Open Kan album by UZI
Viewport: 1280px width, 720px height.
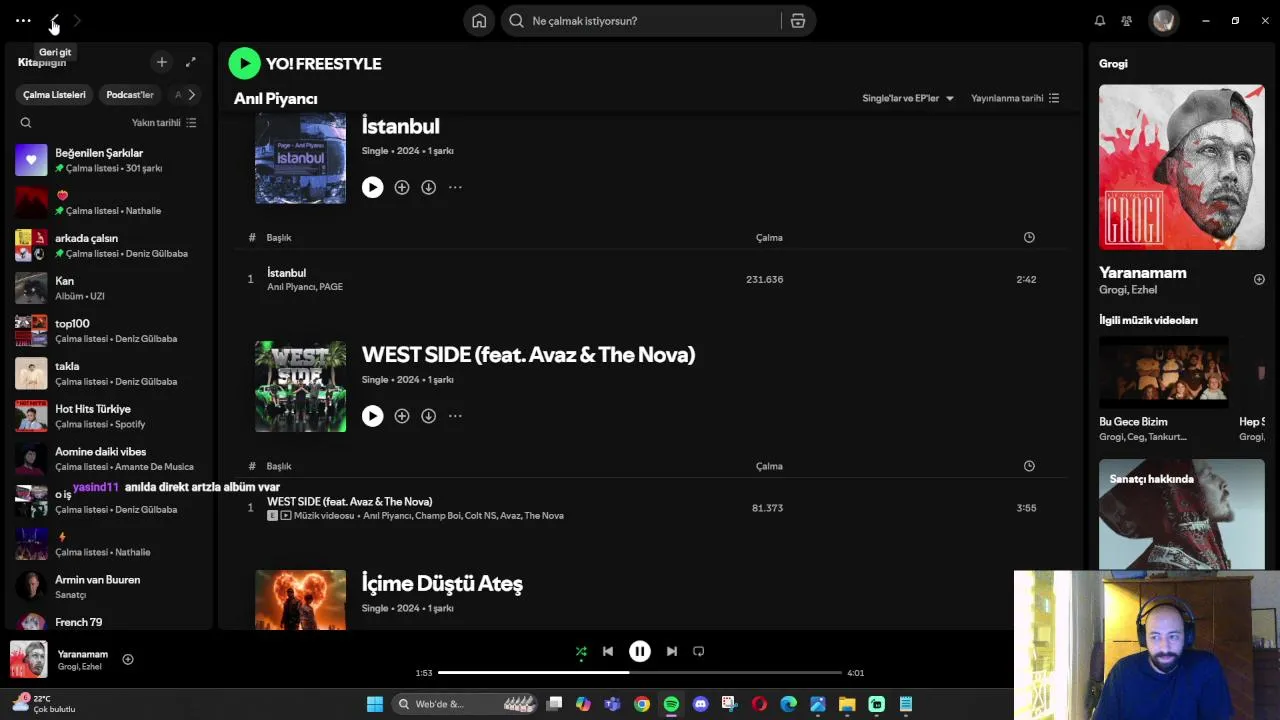pyautogui.click(x=108, y=288)
